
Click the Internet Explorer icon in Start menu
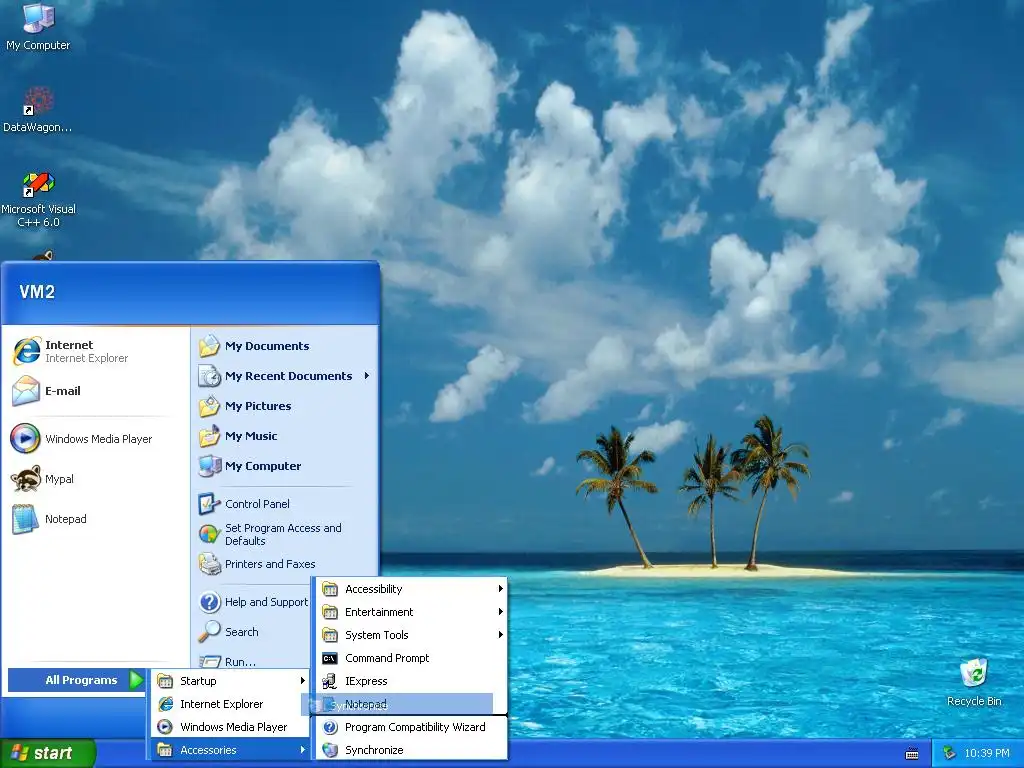[26, 351]
